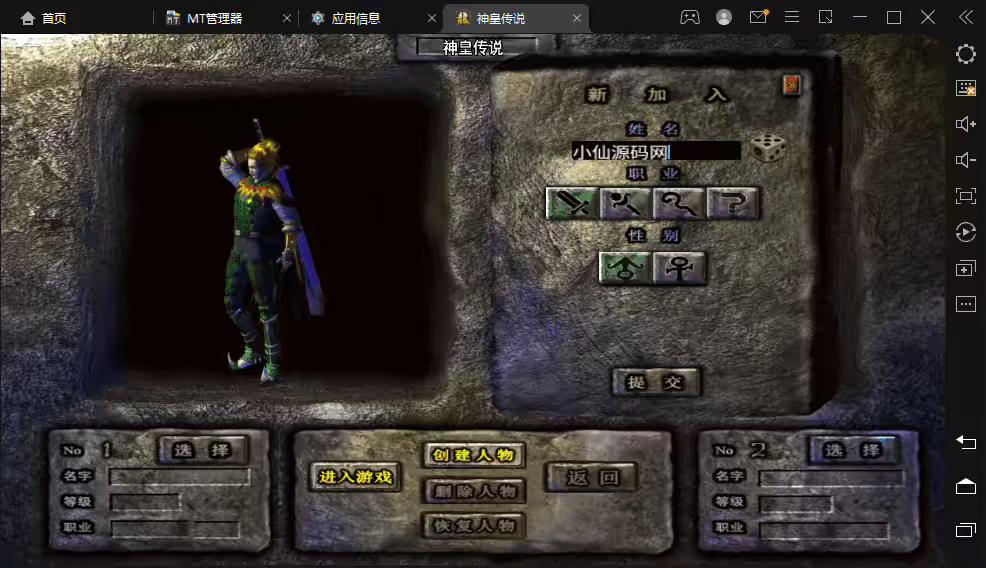This screenshot has height=568, width=986.
Task: Decrease the emulator volume
Action: point(966,160)
